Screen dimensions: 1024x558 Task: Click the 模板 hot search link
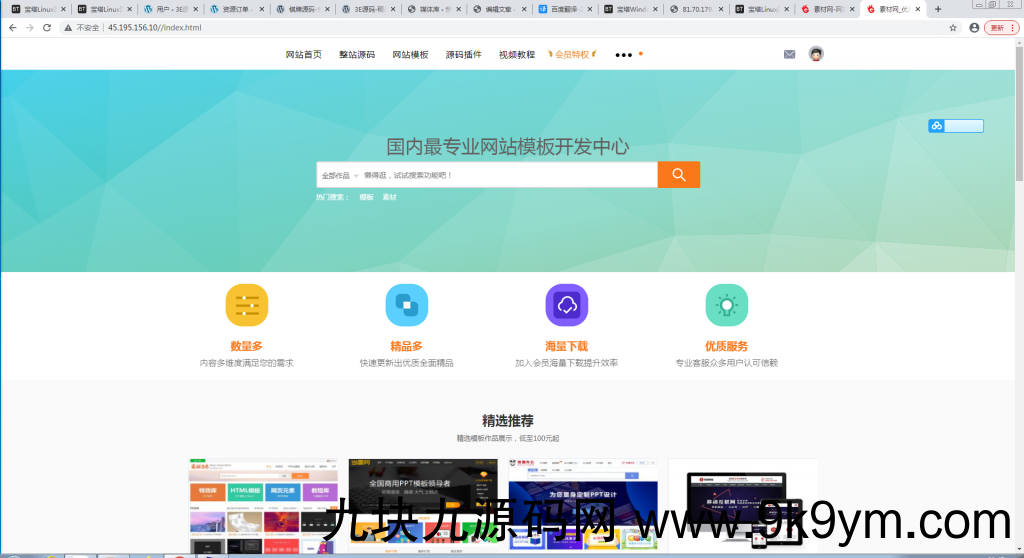[366, 197]
